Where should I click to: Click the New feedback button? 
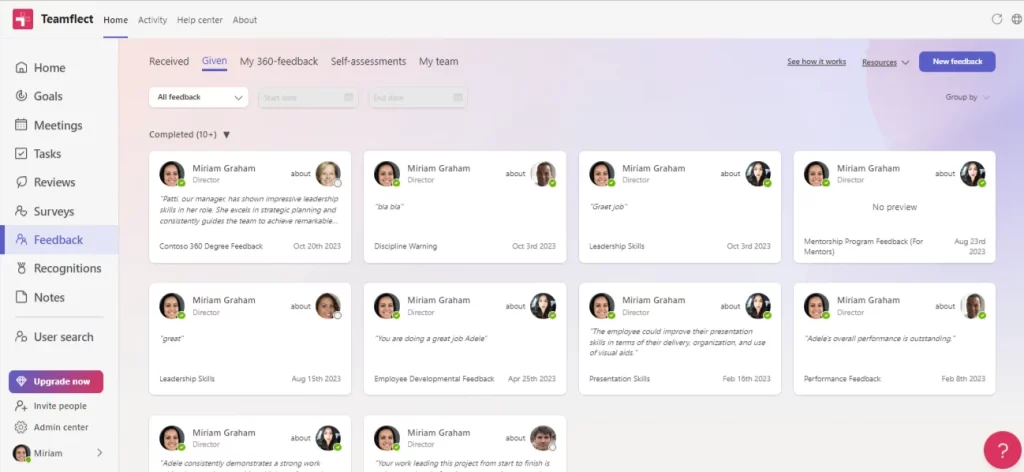pyautogui.click(x=957, y=61)
